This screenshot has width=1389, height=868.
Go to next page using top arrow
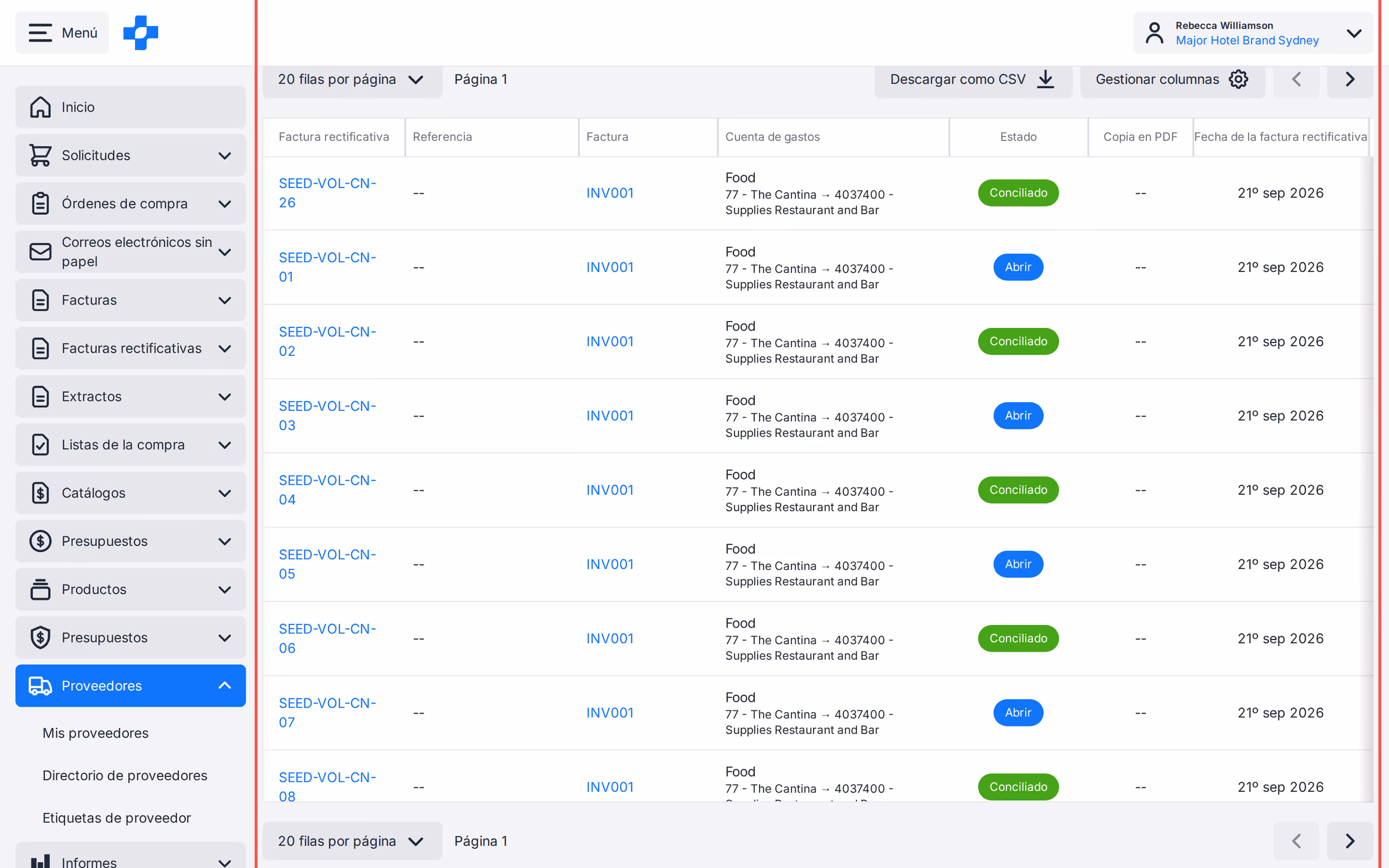[x=1350, y=79]
